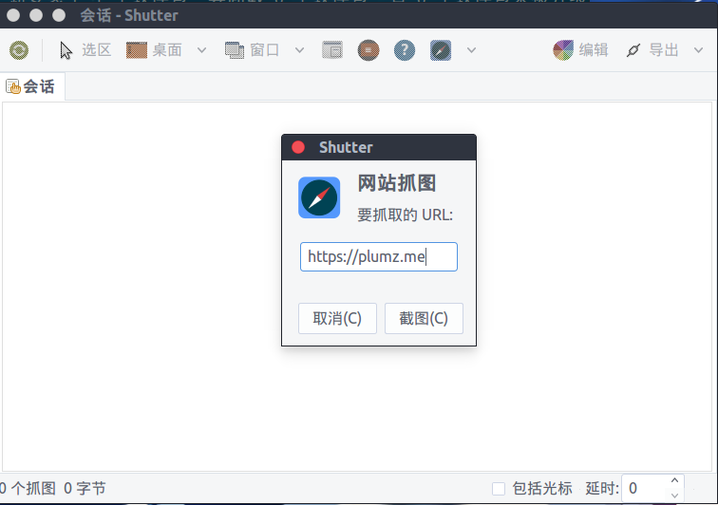
Task: Open the 窗口 dropdown arrow
Action: pyautogui.click(x=299, y=50)
